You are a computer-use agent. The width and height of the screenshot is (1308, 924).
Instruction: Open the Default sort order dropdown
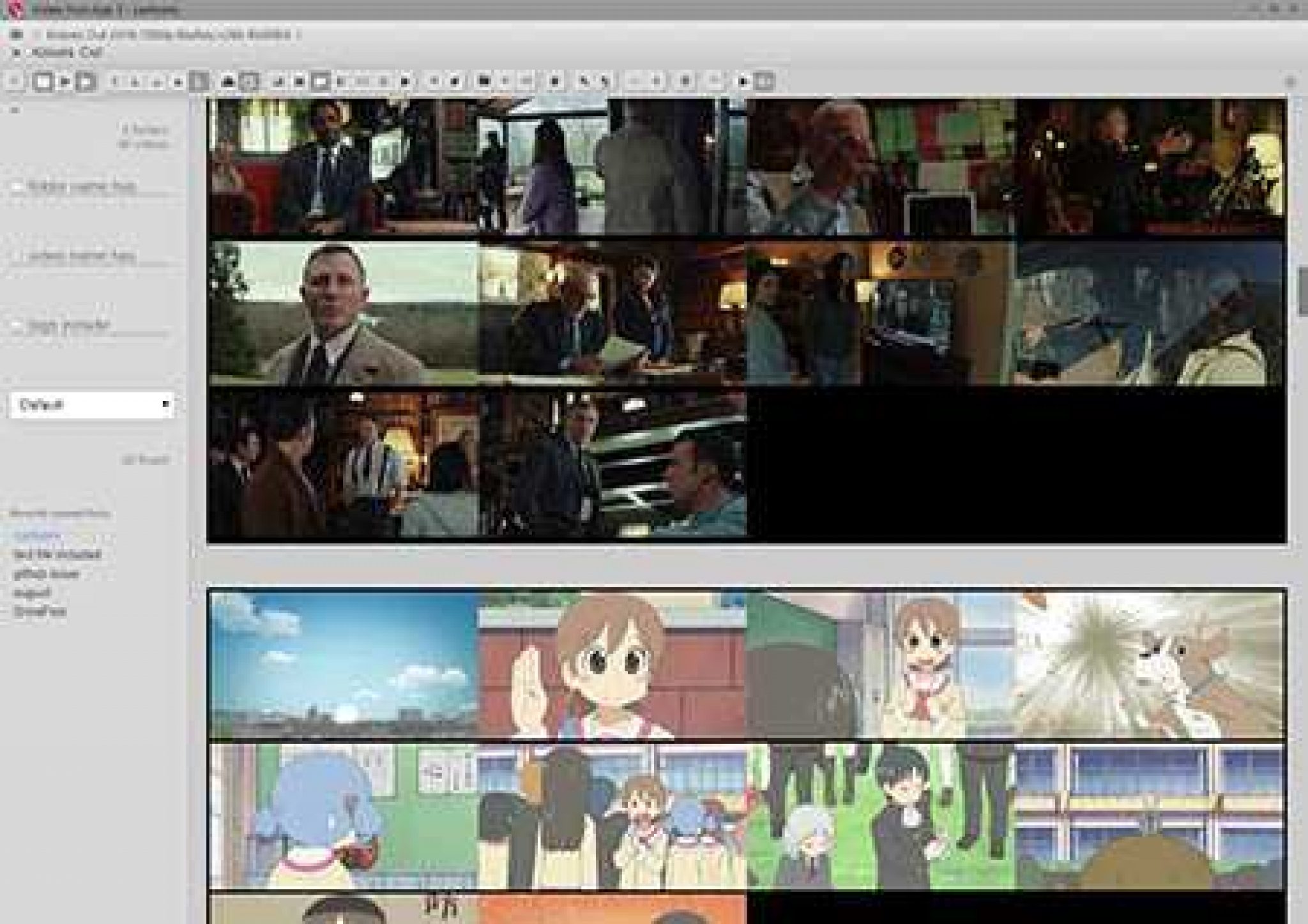coord(92,405)
